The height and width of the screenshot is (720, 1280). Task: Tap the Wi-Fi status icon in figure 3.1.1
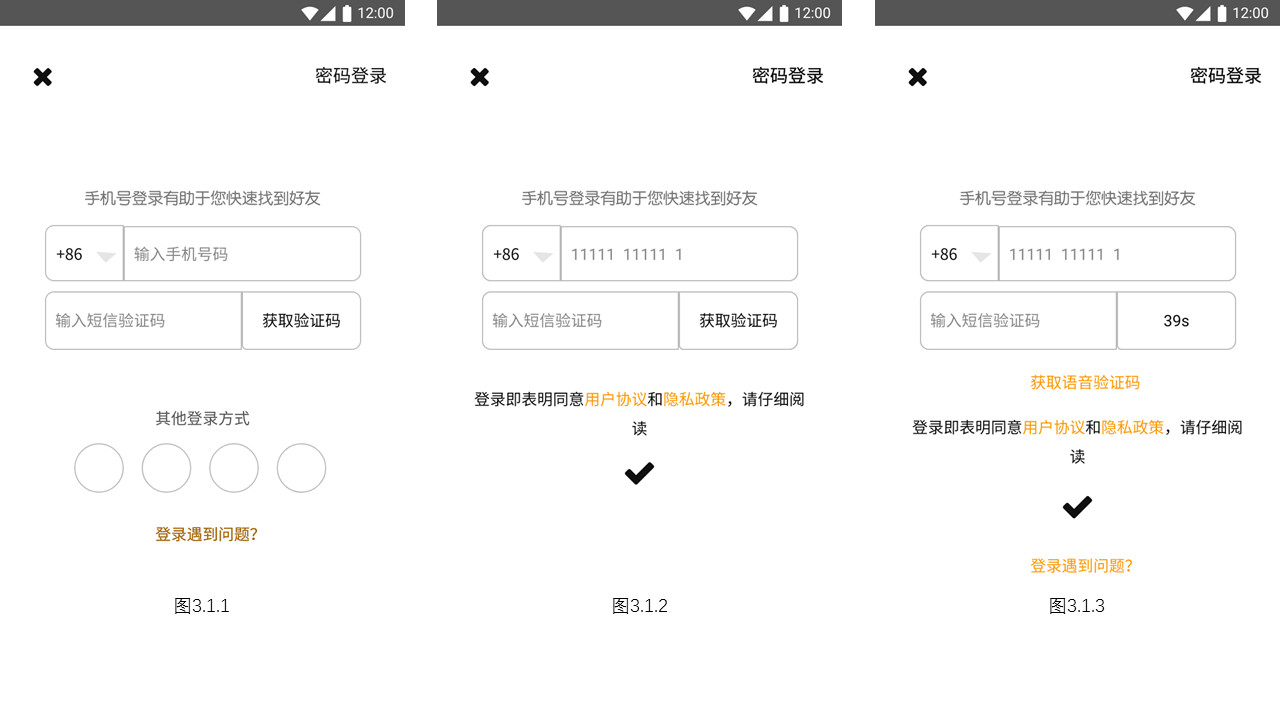(310, 13)
